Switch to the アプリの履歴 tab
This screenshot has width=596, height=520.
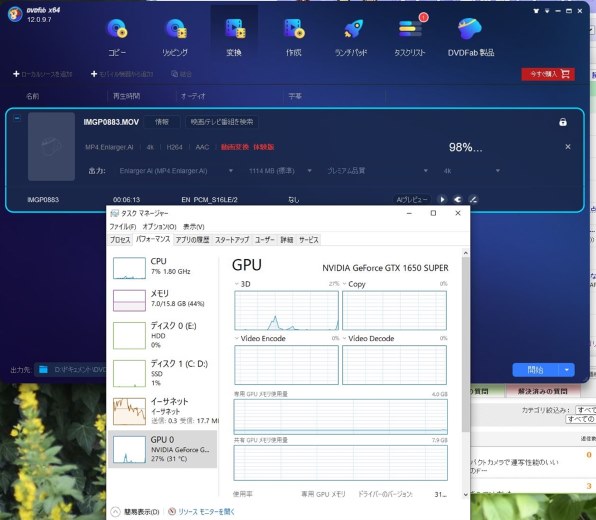pyautogui.click(x=192, y=240)
